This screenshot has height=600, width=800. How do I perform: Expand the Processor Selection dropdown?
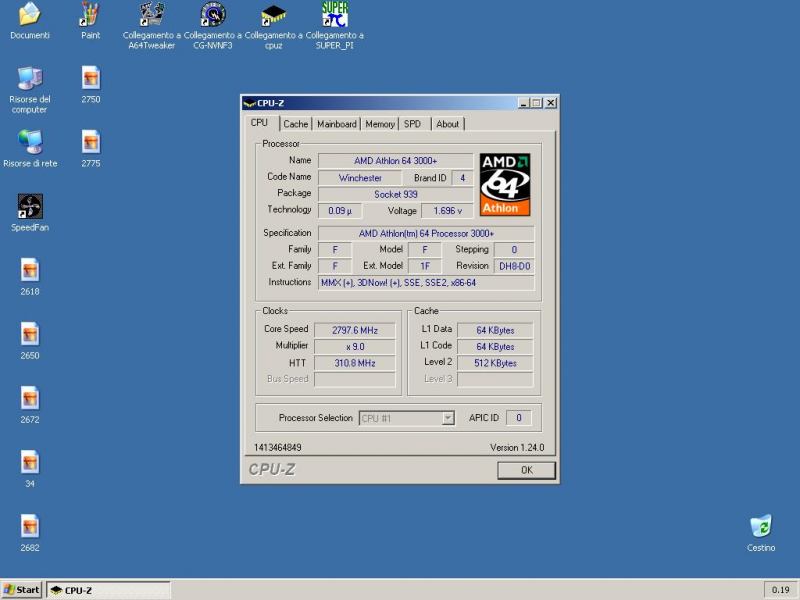point(447,418)
